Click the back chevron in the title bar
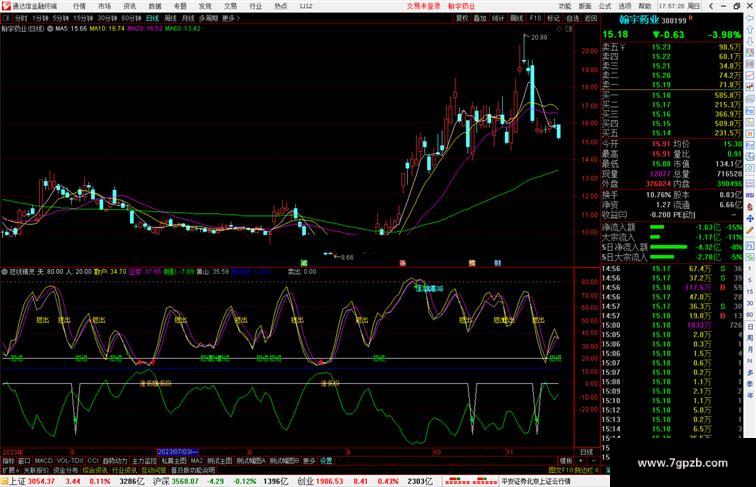Viewport: 756px width, 487px height. [711, 6]
